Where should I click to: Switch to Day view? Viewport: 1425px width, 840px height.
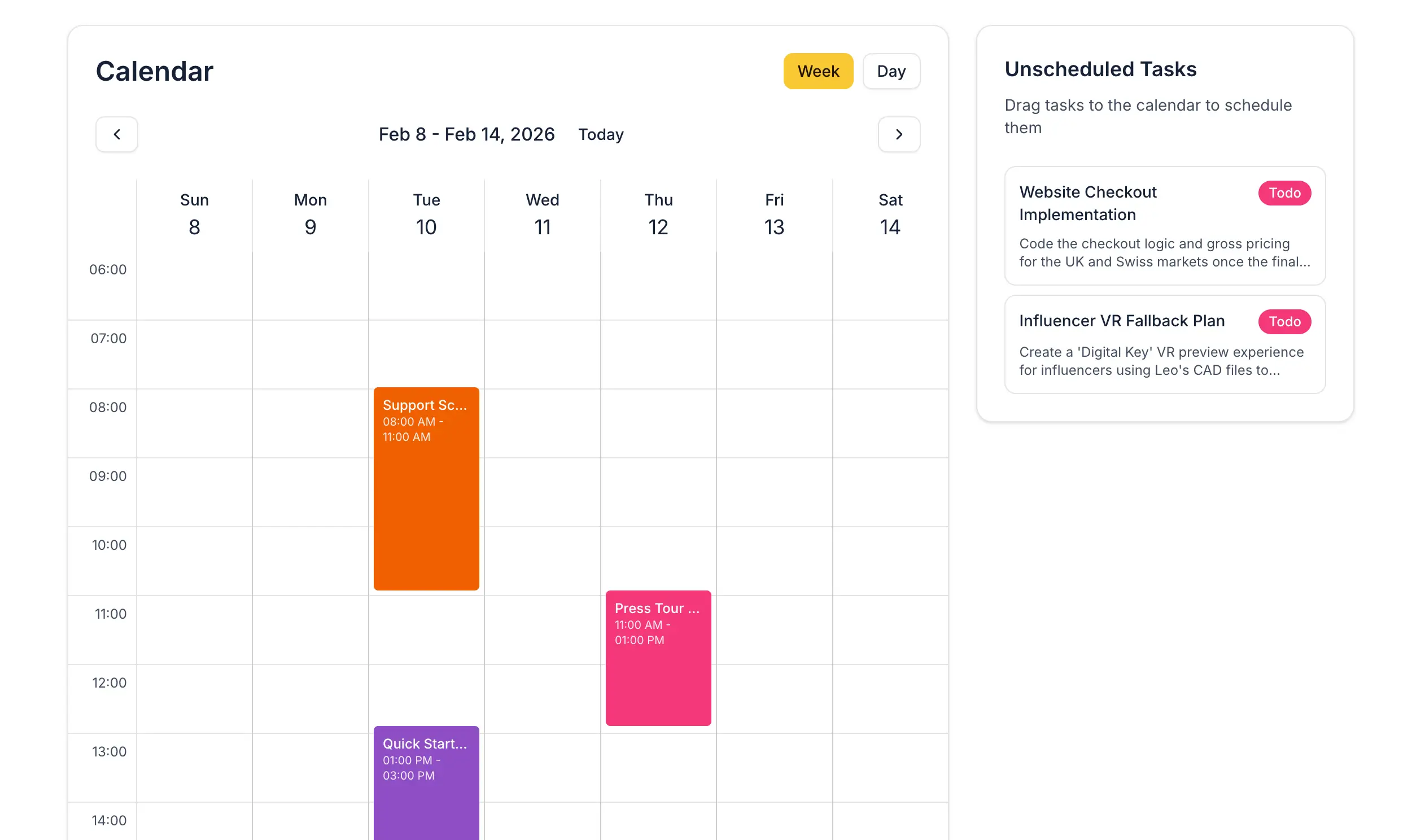(x=891, y=71)
